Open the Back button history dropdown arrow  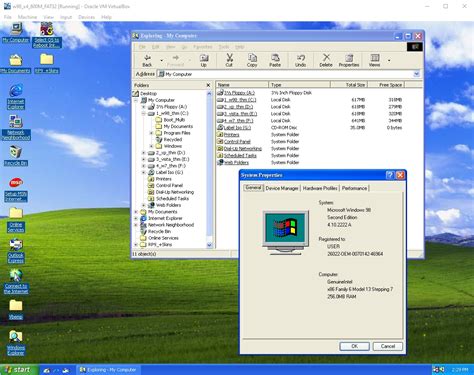162,60
